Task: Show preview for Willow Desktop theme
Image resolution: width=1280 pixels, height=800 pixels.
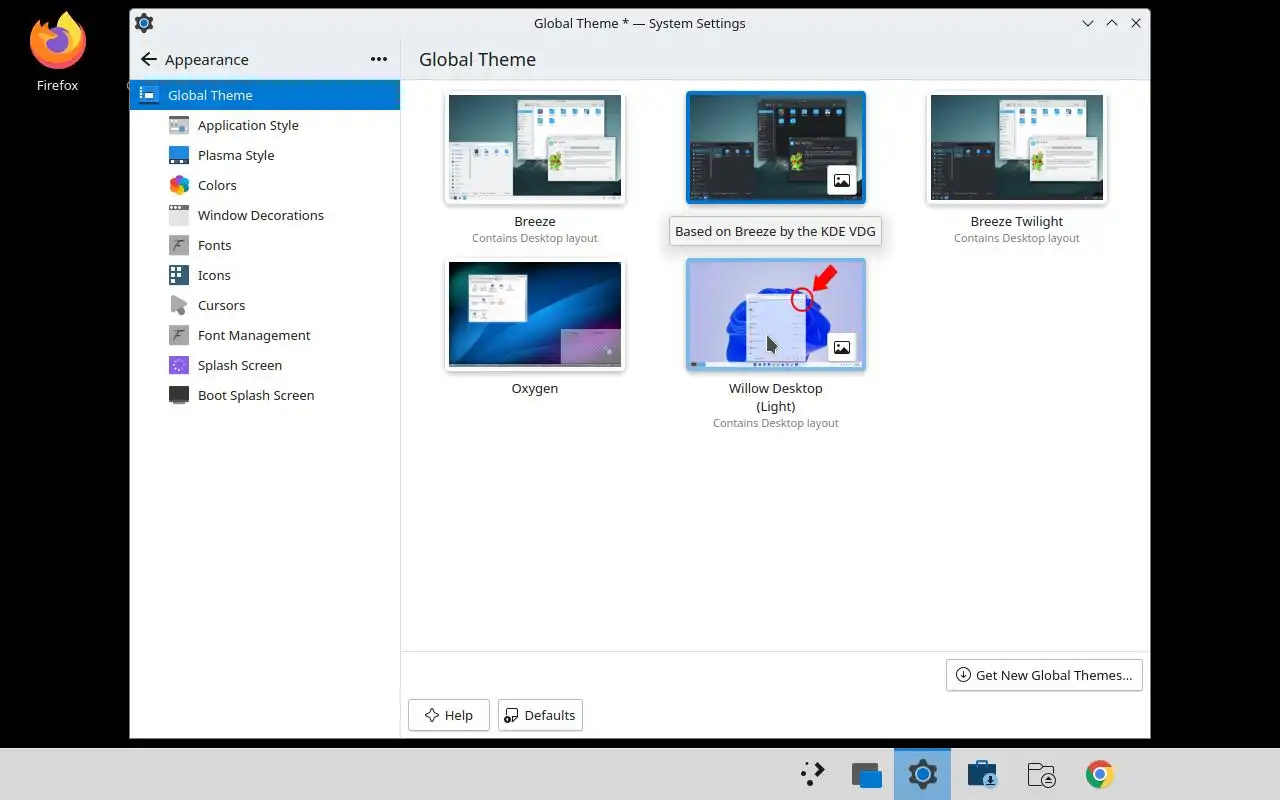Action: coord(842,348)
